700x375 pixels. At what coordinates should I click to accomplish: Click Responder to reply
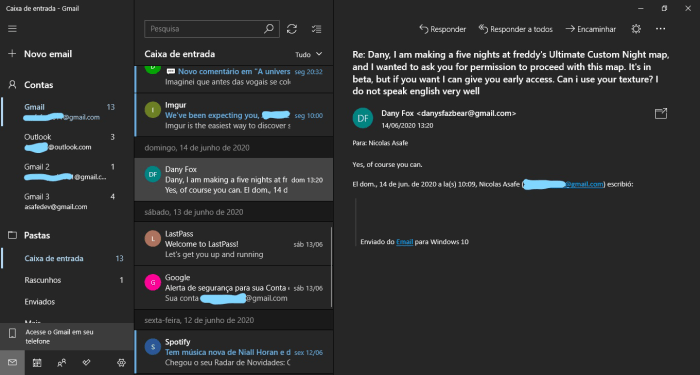[442, 29]
